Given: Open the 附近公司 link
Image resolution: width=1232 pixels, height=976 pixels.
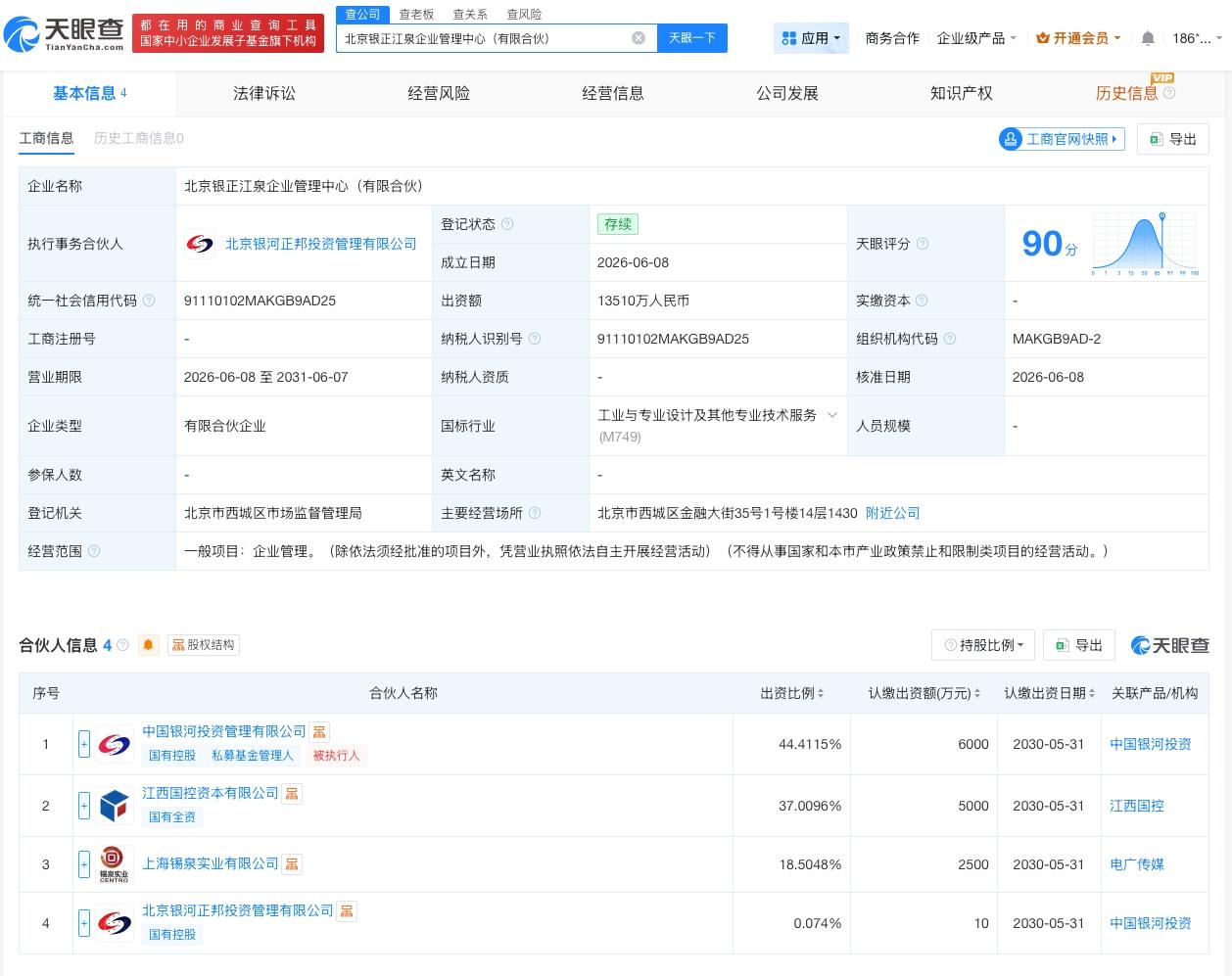Looking at the screenshot, I should tap(893, 513).
